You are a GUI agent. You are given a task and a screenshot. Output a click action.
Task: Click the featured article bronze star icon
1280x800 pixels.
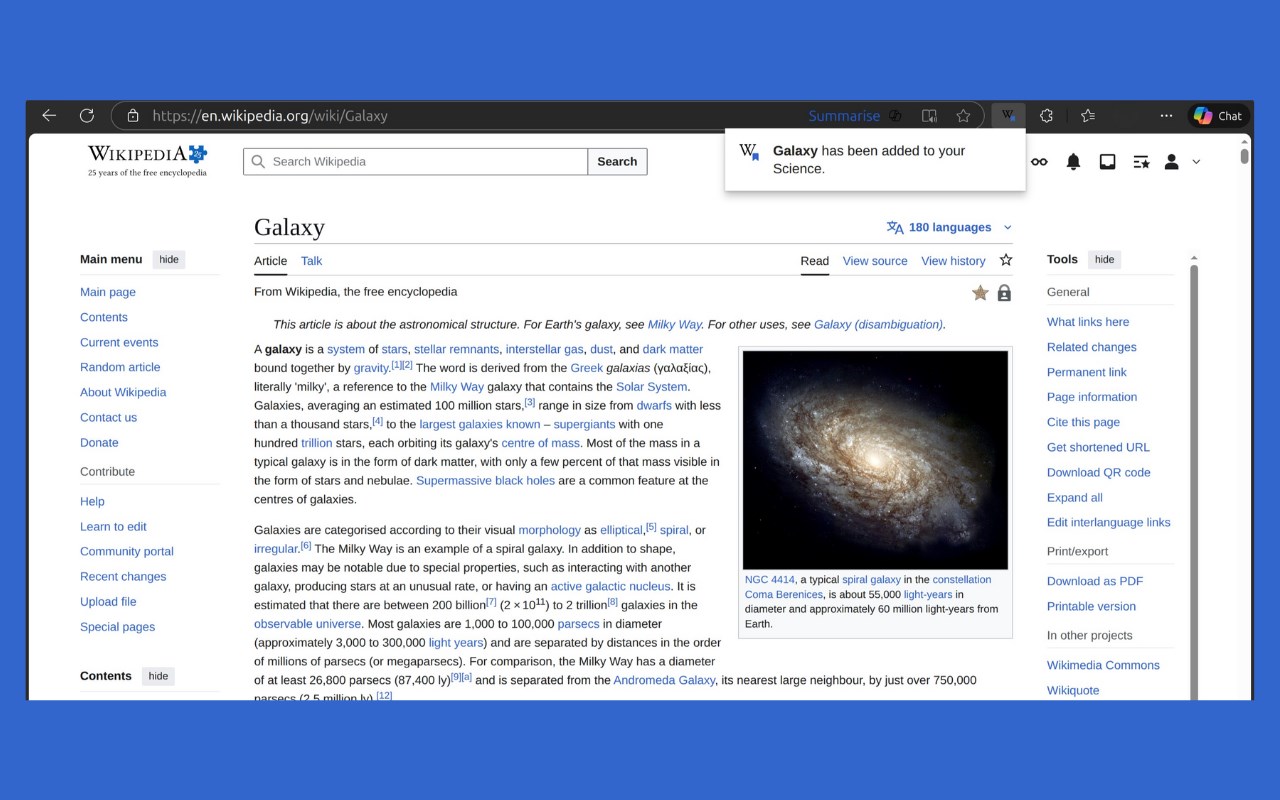coord(980,293)
